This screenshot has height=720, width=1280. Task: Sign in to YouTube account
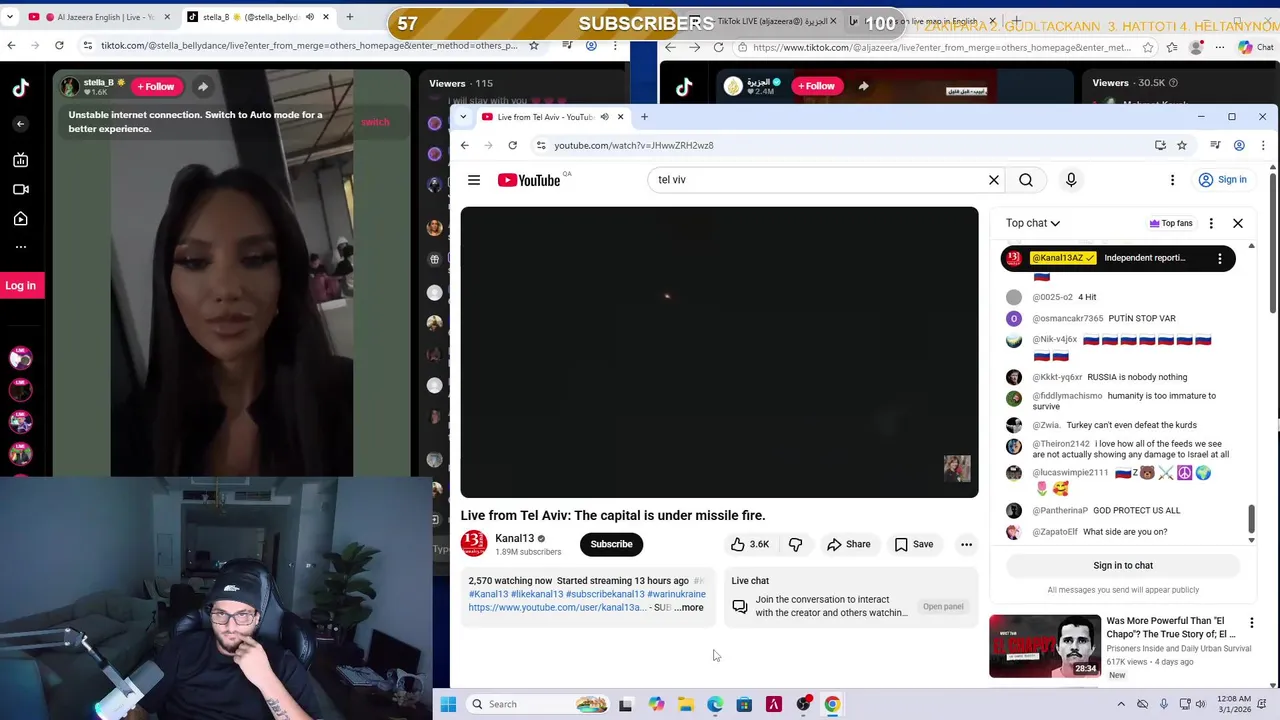click(x=1222, y=180)
